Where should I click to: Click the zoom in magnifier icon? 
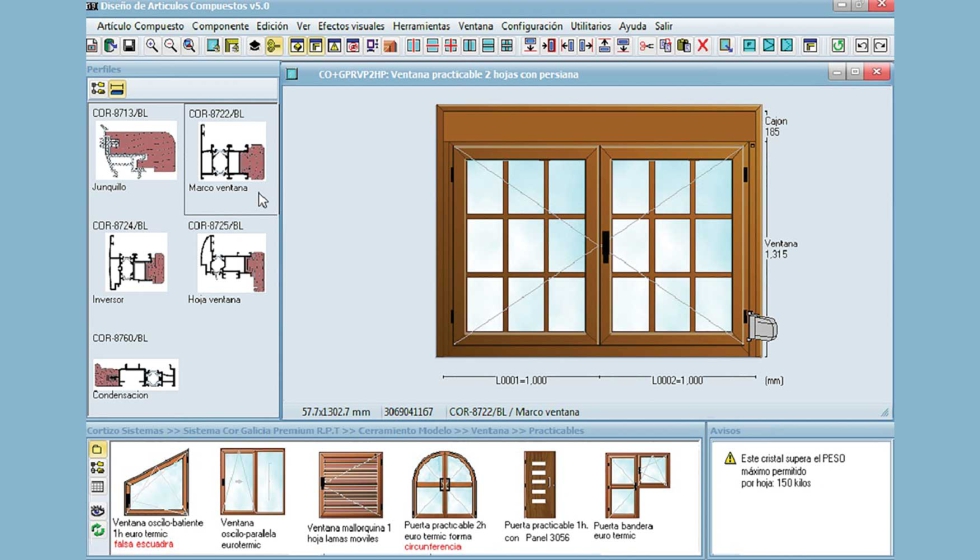tap(152, 46)
